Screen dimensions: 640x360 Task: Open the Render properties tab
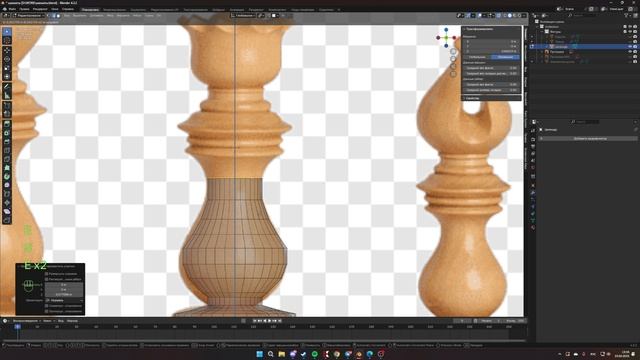point(533,140)
